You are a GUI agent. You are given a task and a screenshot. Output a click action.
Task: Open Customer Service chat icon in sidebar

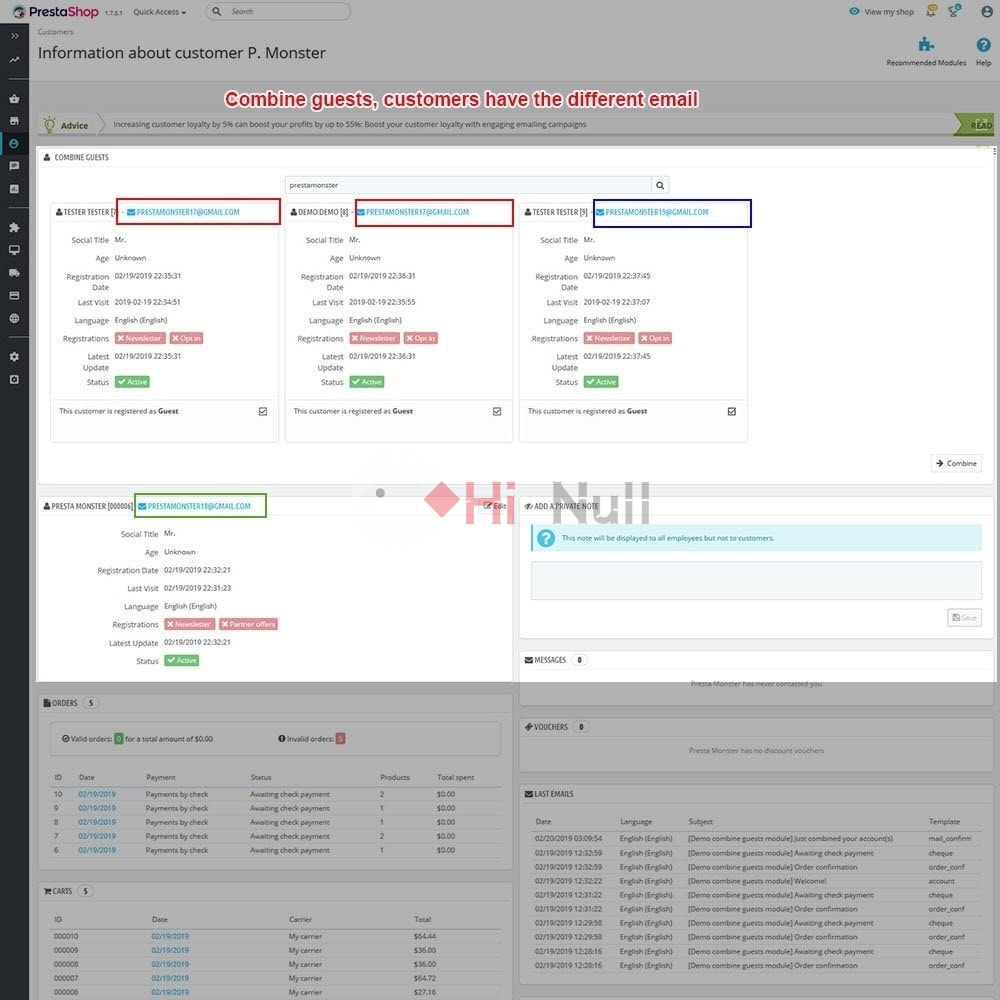click(x=14, y=166)
